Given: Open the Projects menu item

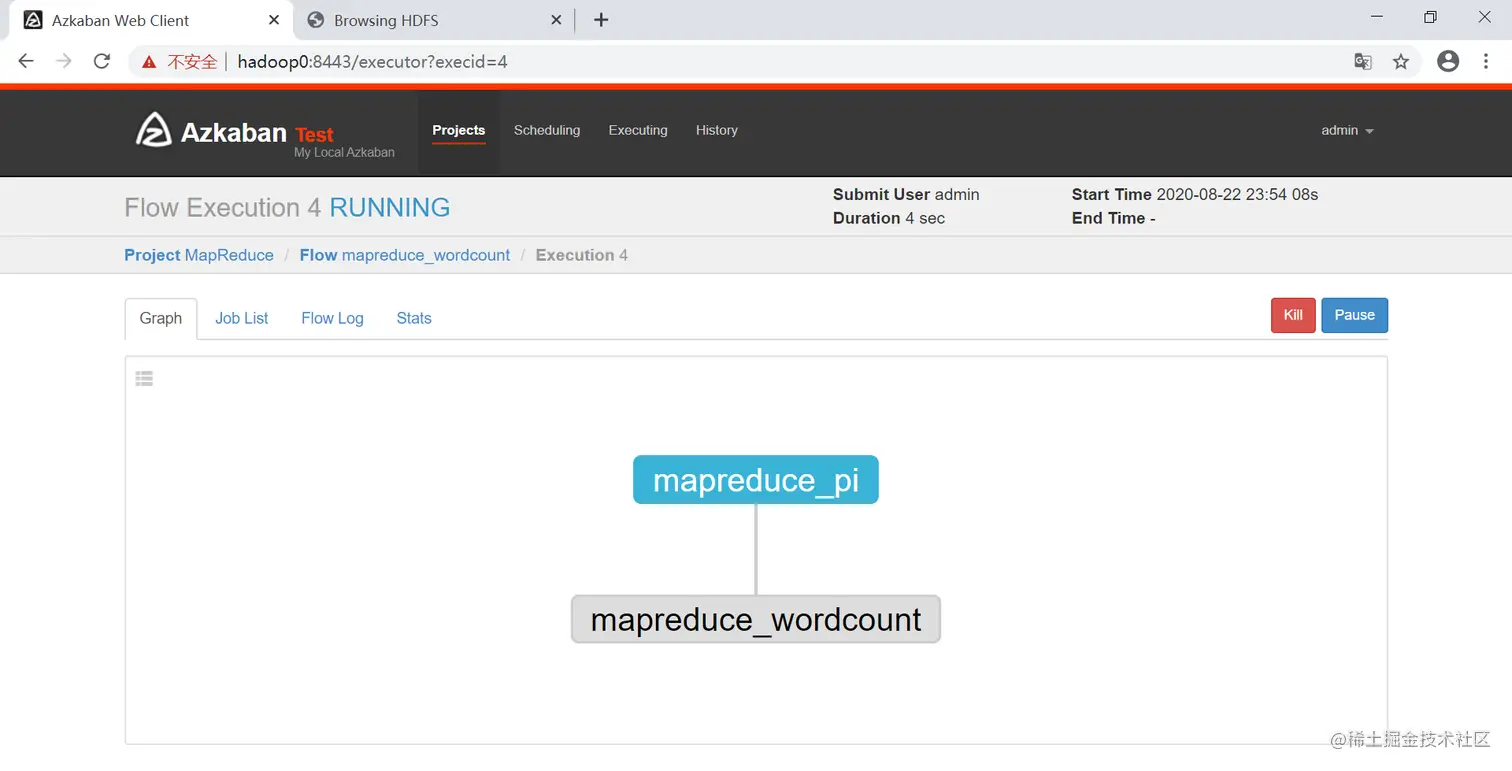Looking at the screenshot, I should tap(459, 130).
